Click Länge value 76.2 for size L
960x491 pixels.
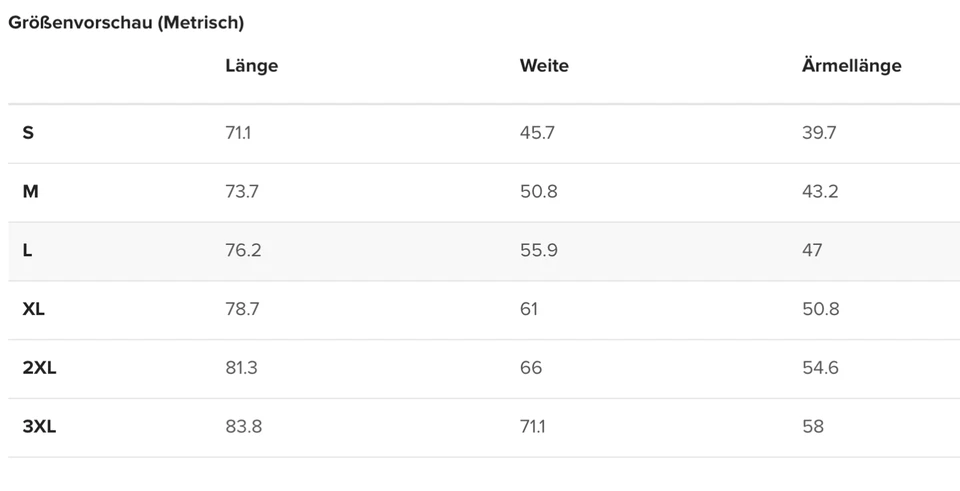243,250
